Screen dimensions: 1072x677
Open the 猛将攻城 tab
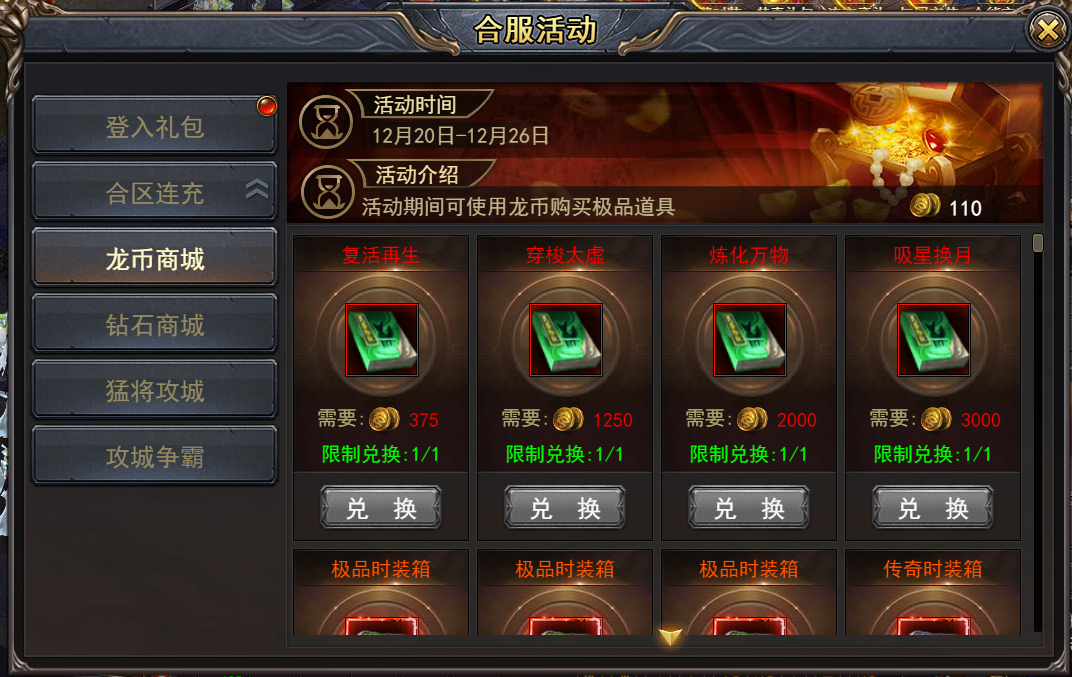[155, 390]
